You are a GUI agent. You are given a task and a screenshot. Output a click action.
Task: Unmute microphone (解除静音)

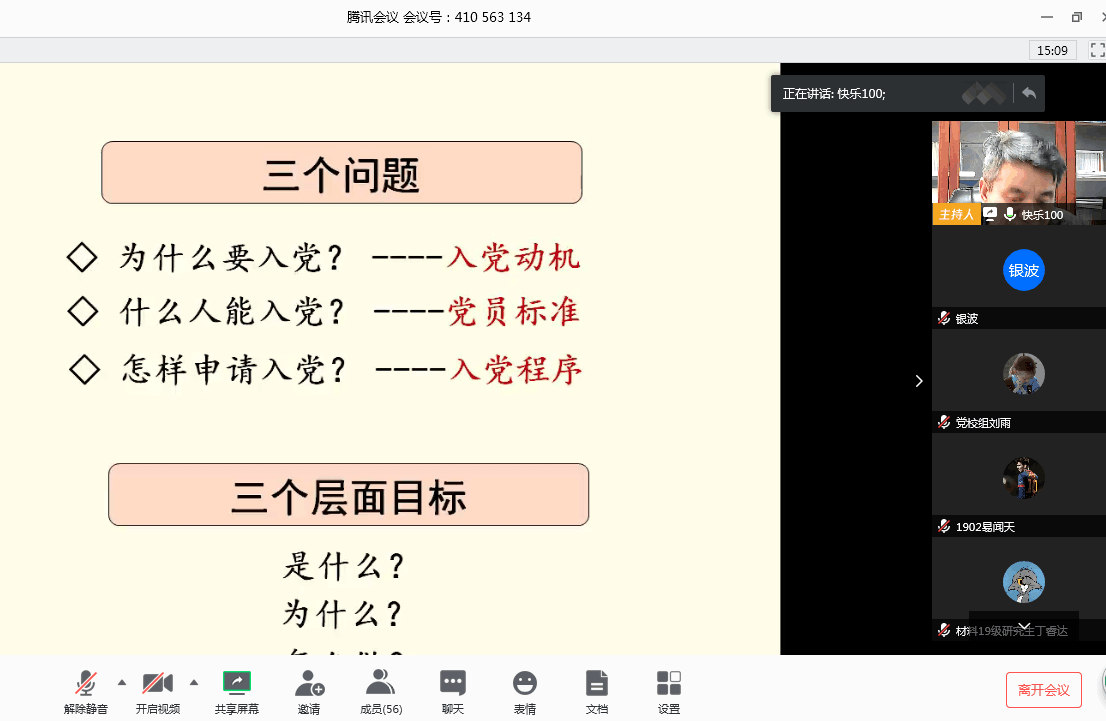click(x=86, y=690)
